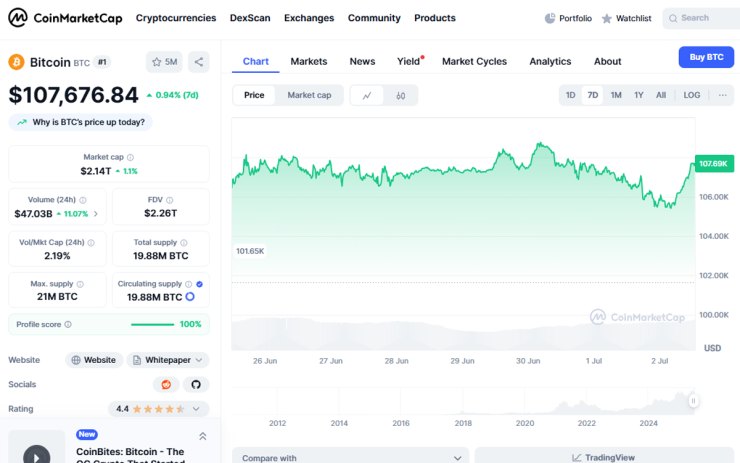The width and height of the screenshot is (740, 463).
Task: Play the CoinBites Bitcoin video
Action: 37,457
